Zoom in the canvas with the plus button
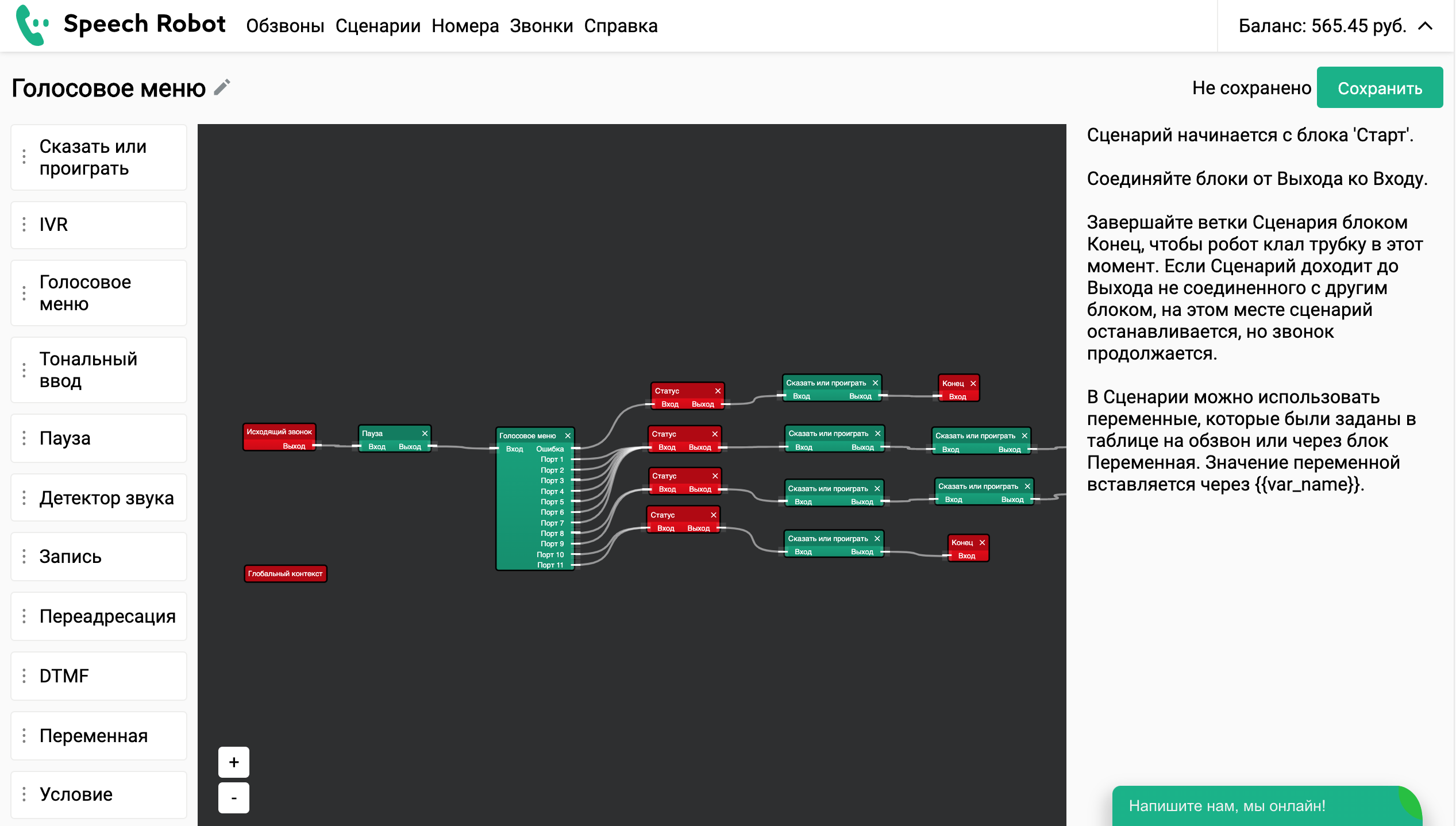 pos(234,762)
